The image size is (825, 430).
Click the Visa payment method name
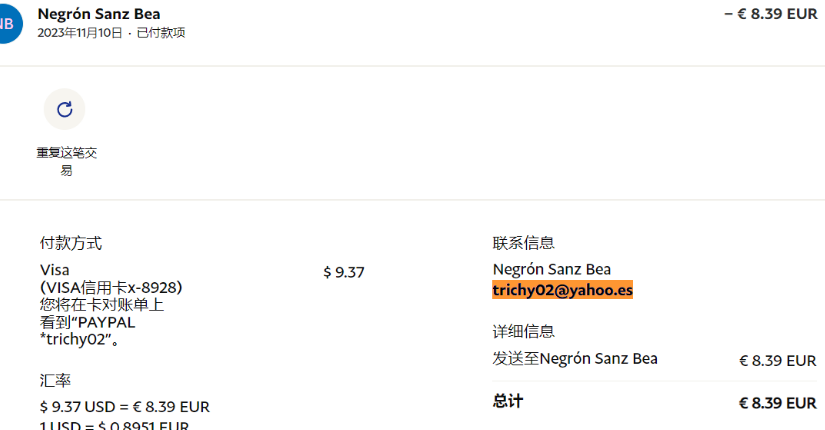click(x=54, y=270)
